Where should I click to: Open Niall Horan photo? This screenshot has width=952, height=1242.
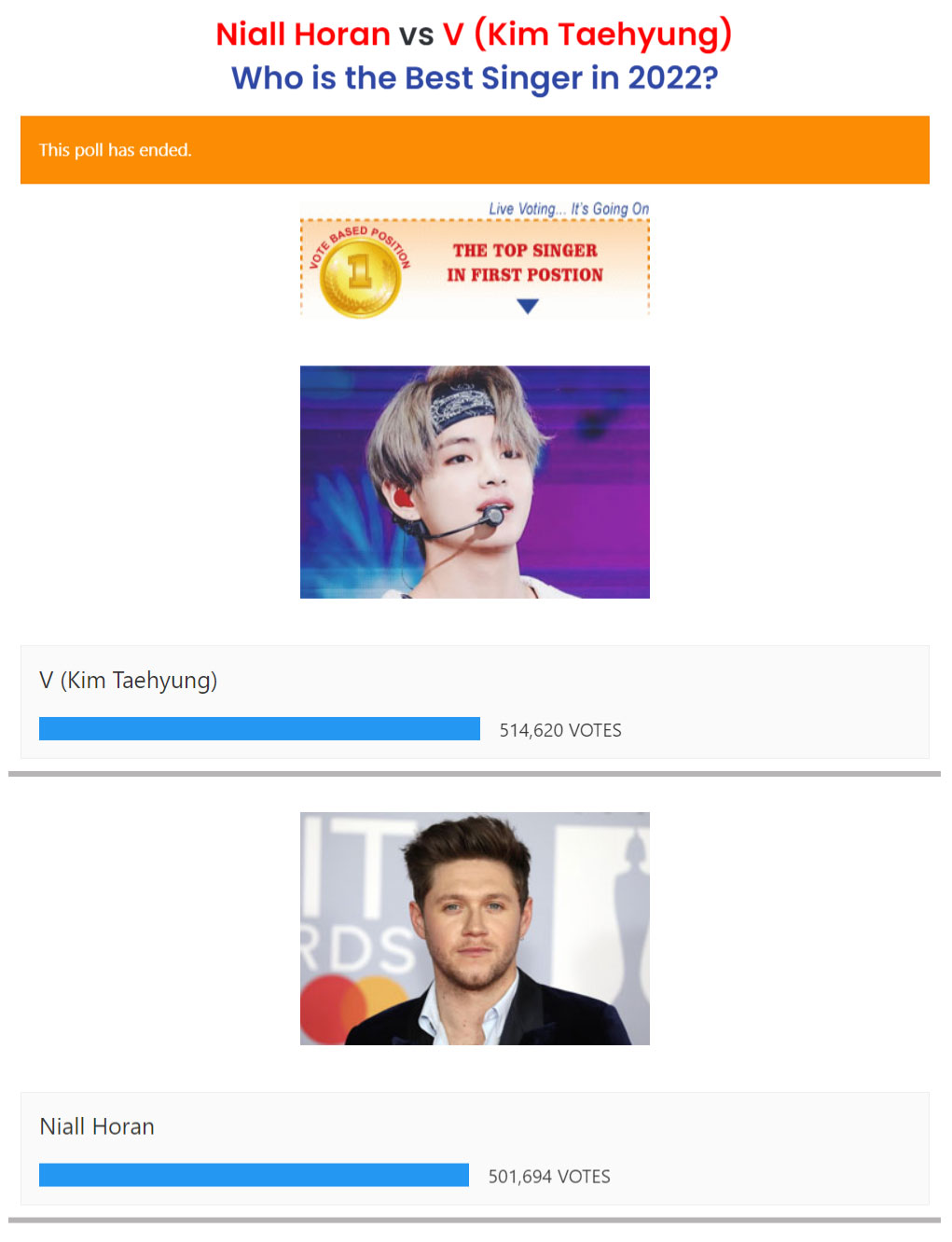click(x=475, y=929)
